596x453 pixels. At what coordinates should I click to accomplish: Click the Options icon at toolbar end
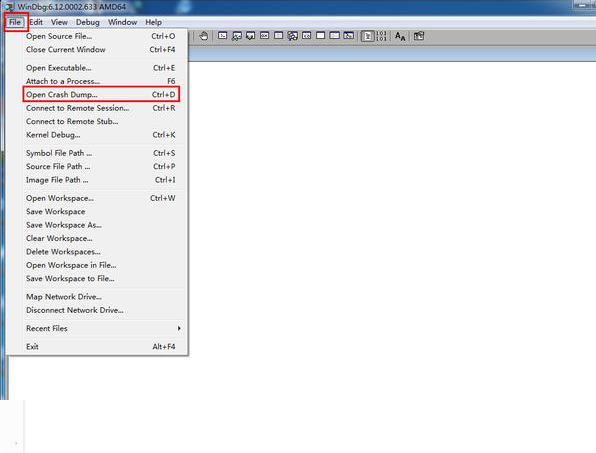tap(419, 36)
